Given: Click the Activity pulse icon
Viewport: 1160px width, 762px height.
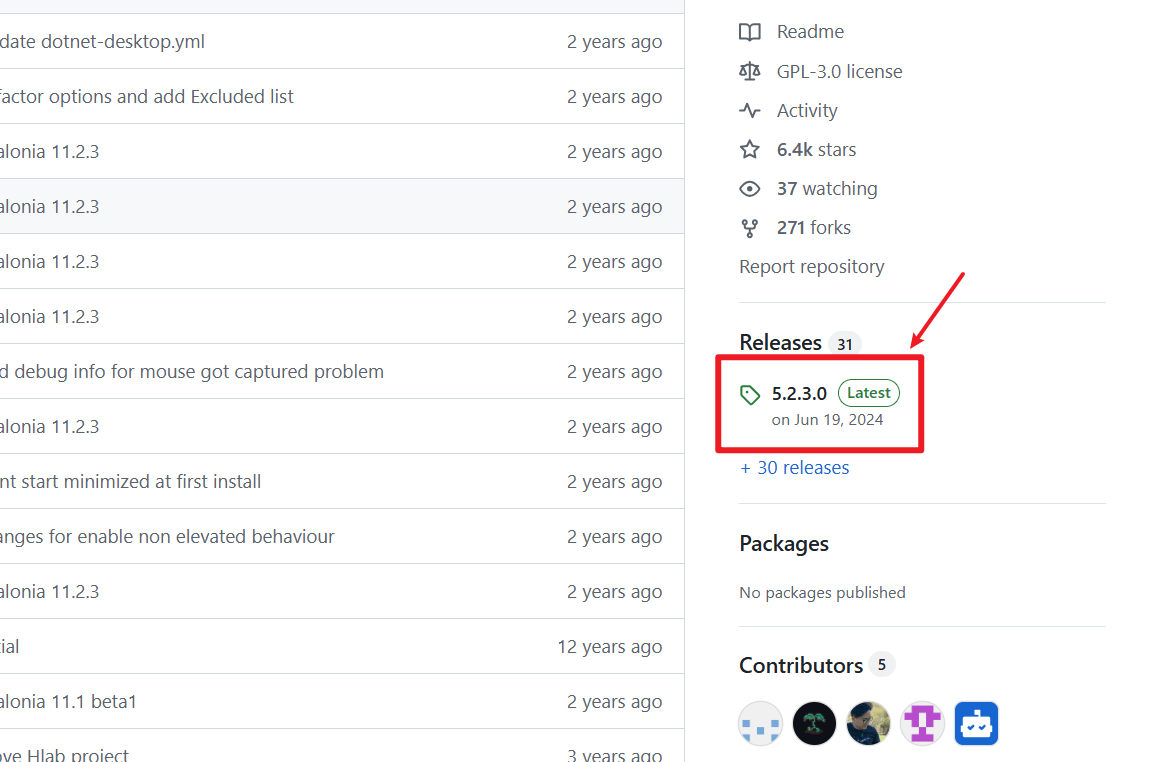Looking at the screenshot, I should [x=749, y=110].
